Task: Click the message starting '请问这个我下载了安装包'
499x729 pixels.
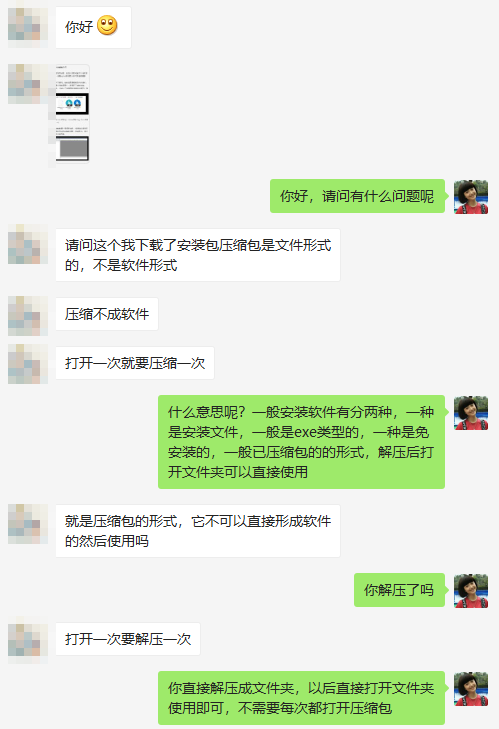Action: 198,255
